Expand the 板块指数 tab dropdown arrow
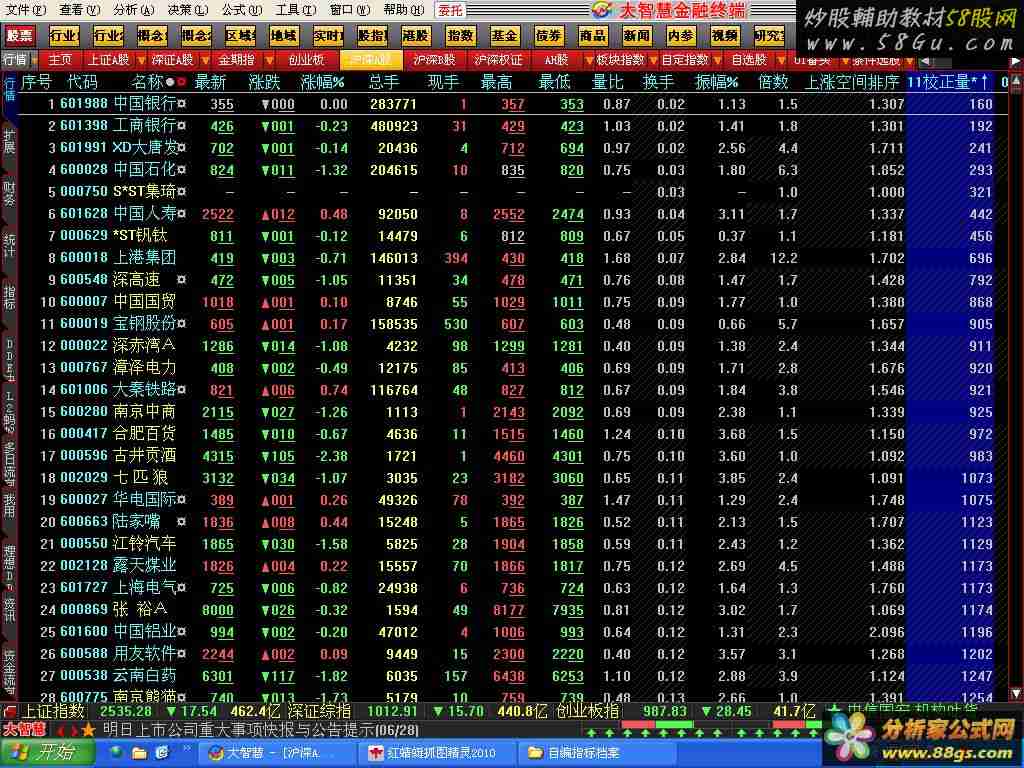Screen dimensions: 1024x768 coord(652,61)
